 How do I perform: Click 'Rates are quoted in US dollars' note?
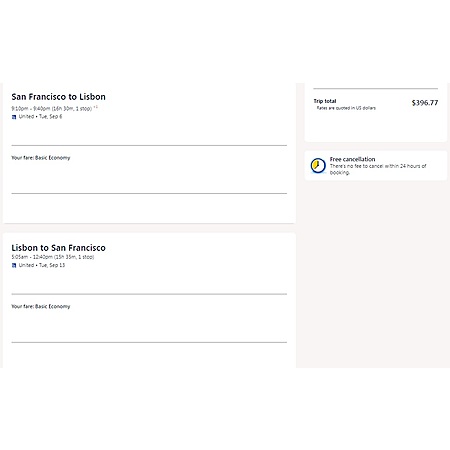click(346, 108)
